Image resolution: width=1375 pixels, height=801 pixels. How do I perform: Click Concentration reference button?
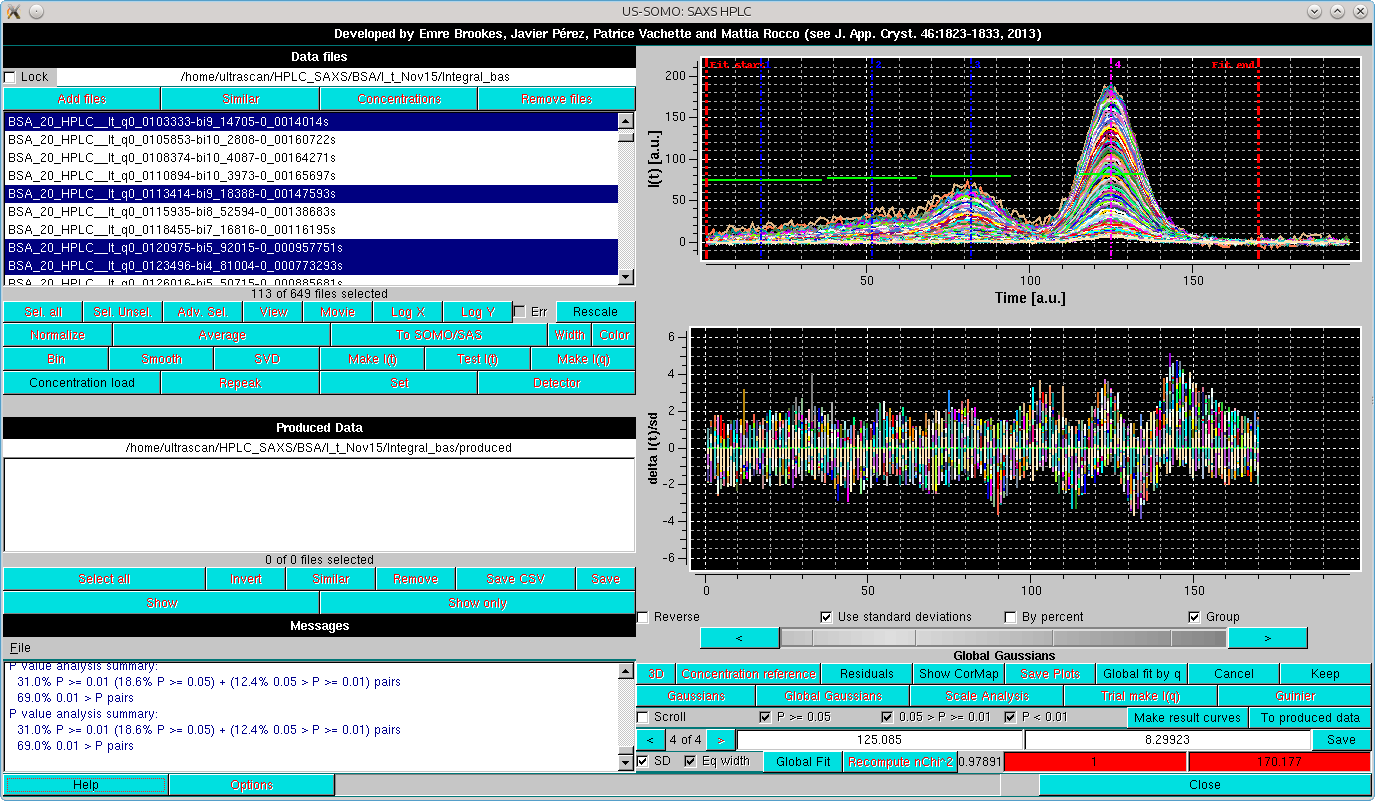[x=749, y=674]
